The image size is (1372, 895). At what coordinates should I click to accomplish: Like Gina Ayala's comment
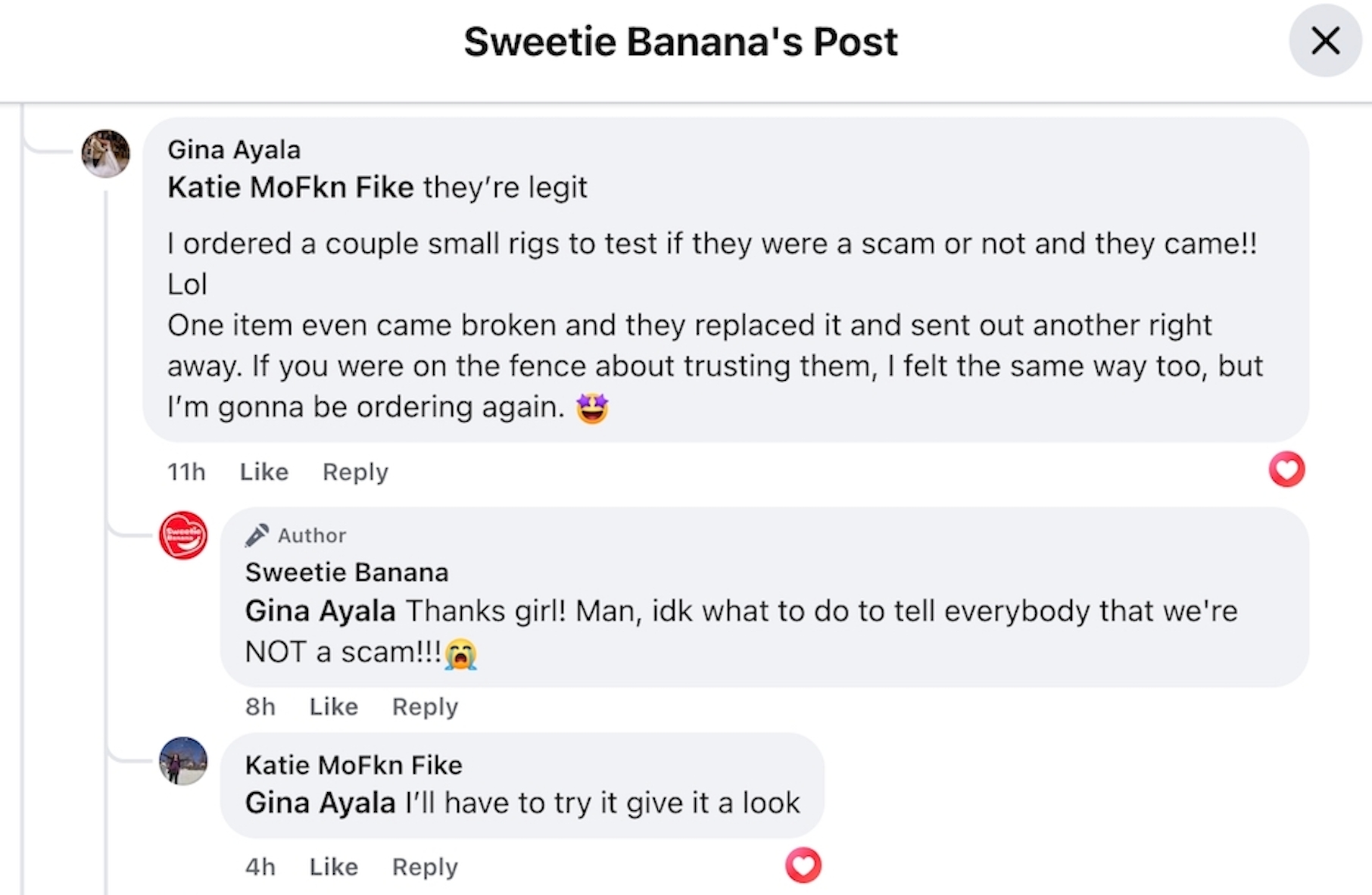[x=264, y=472]
